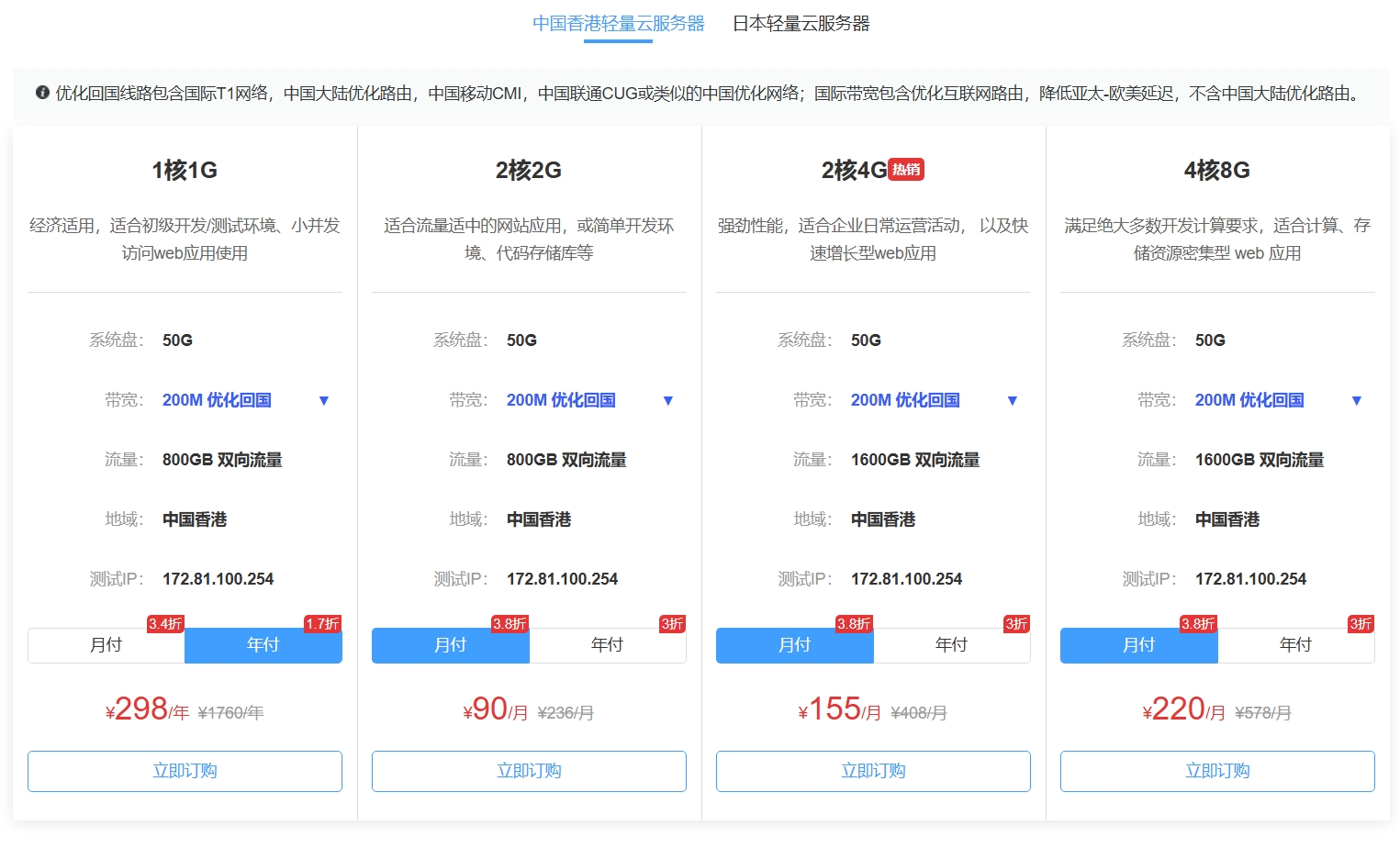Select the 中国香港轻量云服务器 tab
The image size is (1400, 848).
coord(618,23)
